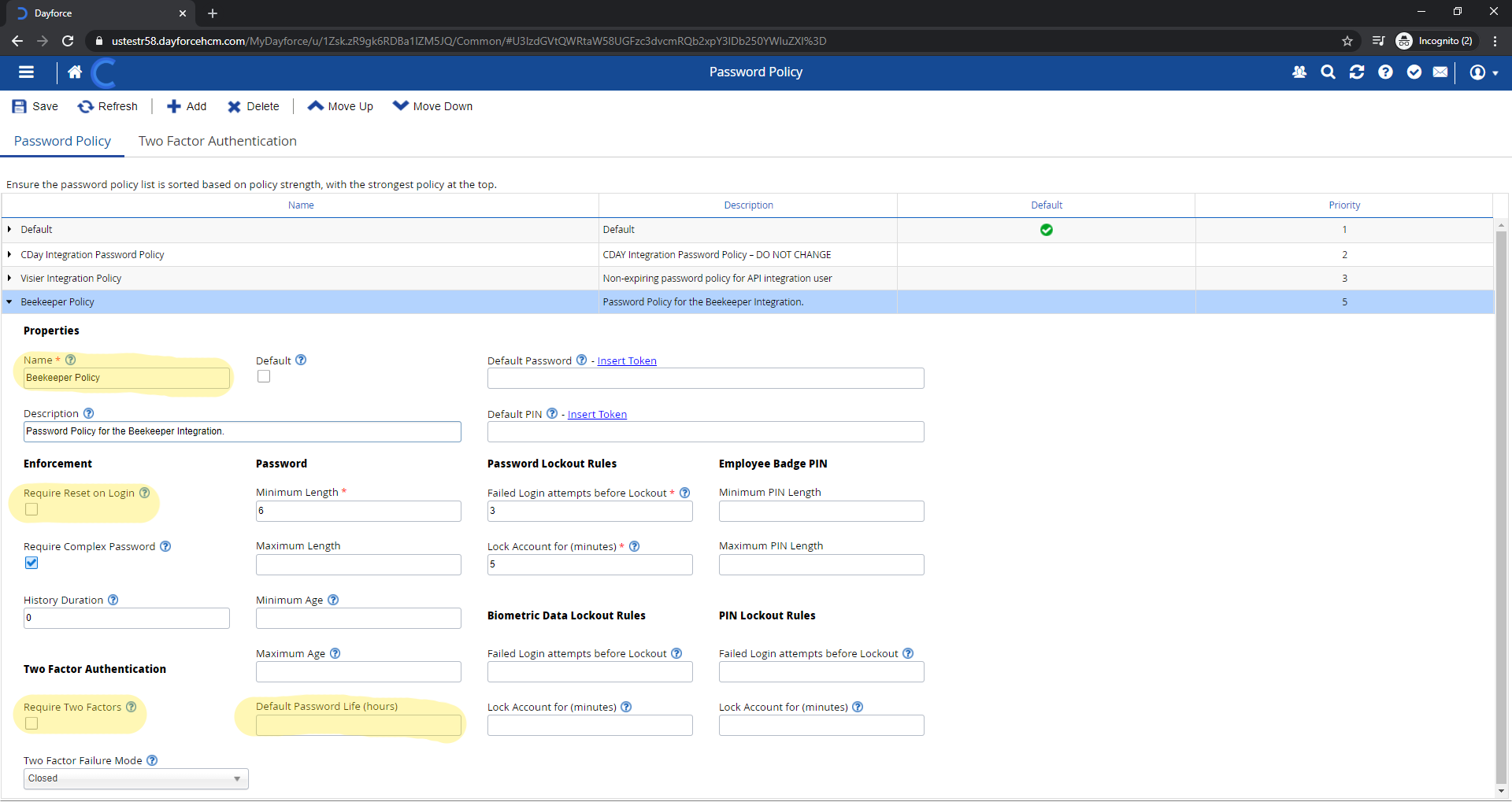The height and width of the screenshot is (802, 1512).
Task: Open the help question icon in header
Action: pyautogui.click(x=1385, y=72)
